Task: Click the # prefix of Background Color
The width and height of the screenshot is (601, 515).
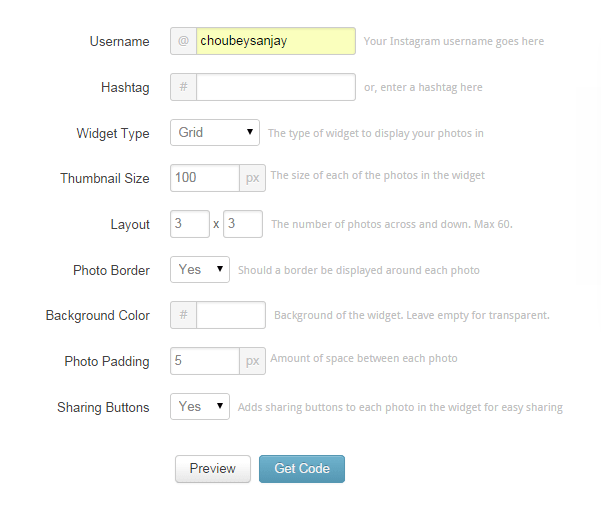Action: 183,315
